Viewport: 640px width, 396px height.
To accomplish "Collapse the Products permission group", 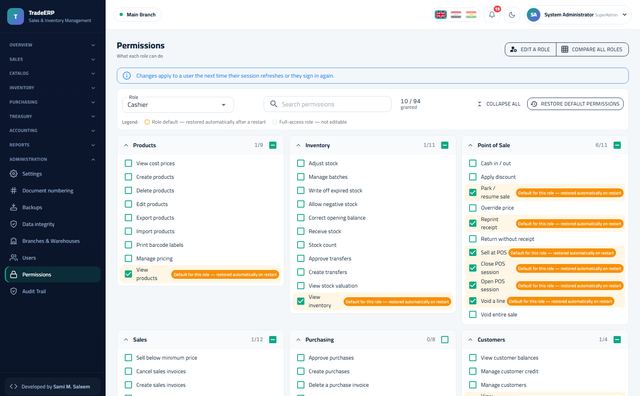I will [x=126, y=145].
